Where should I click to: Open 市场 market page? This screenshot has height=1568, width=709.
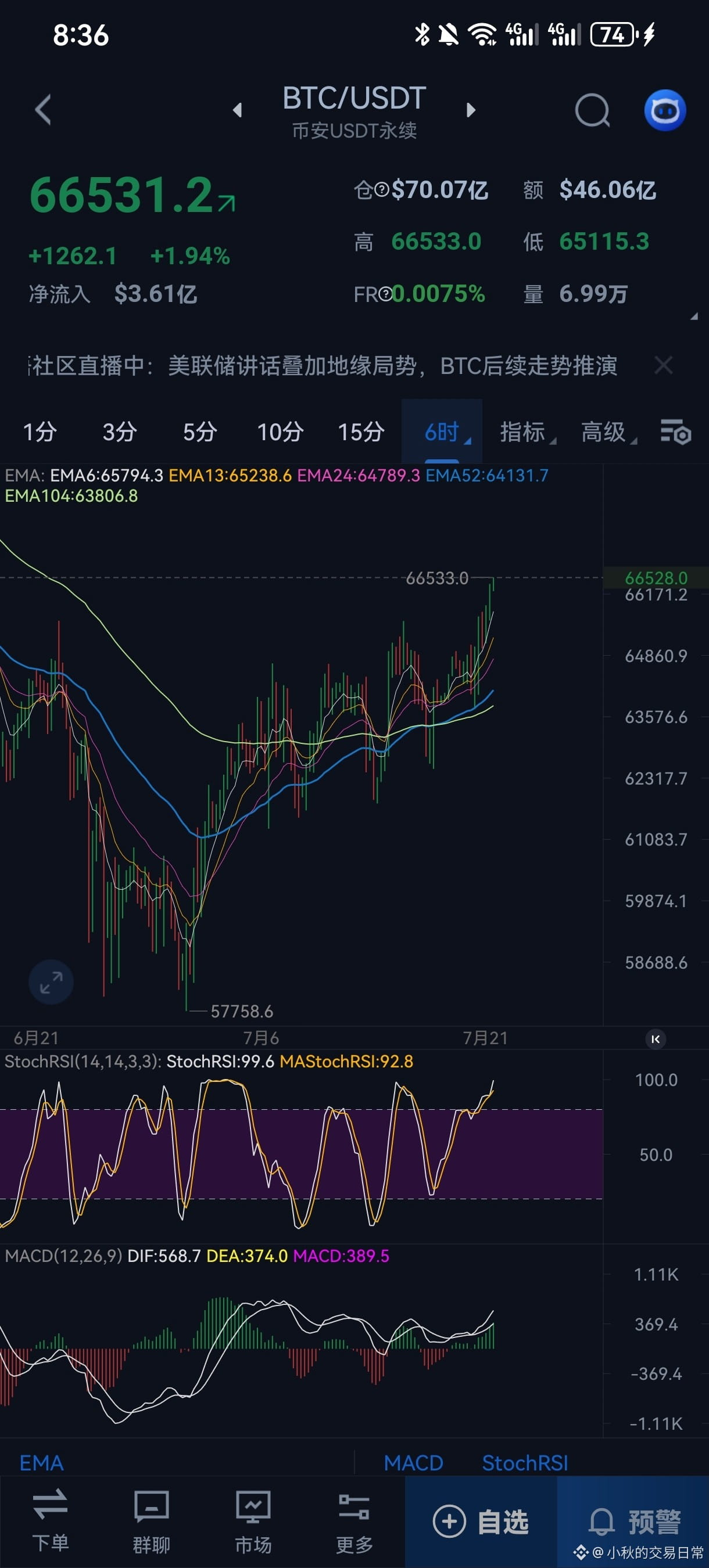point(253,1520)
